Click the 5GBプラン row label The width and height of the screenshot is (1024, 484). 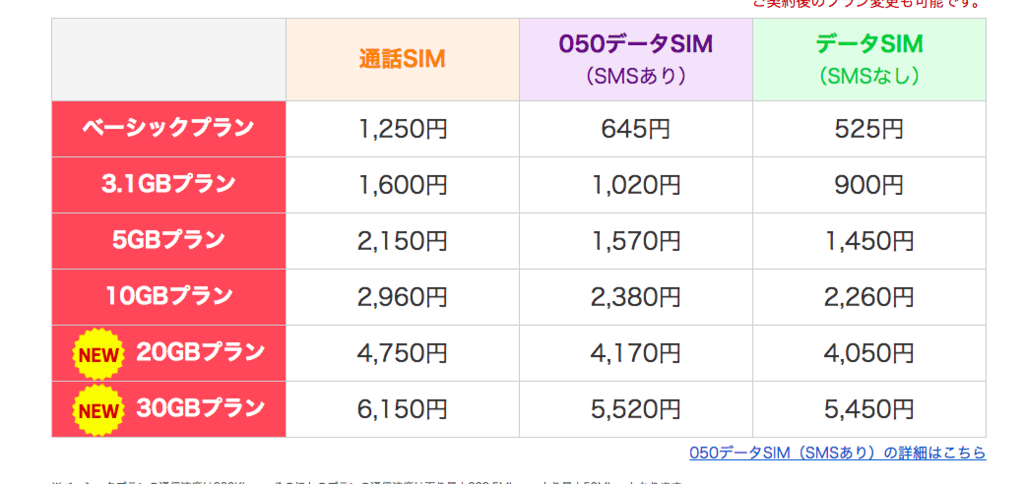pyautogui.click(x=168, y=241)
